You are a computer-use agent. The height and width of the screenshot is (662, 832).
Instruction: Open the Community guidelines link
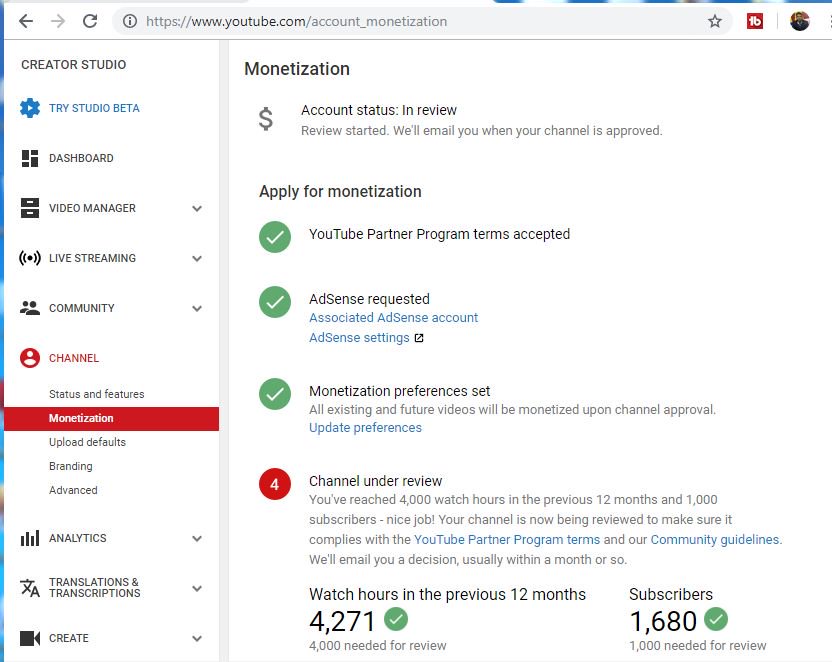(715, 539)
